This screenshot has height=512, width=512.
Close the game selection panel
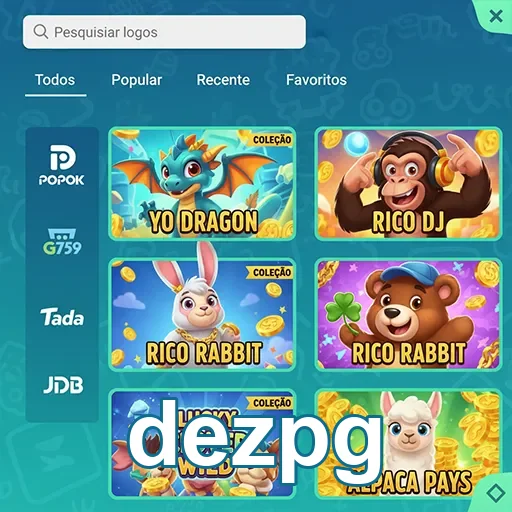496,16
